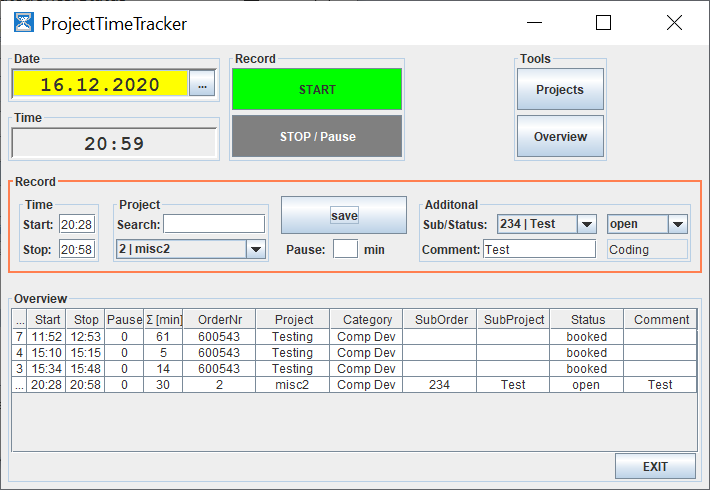Click the yellow date field 16.12.2020
710x490 pixels.
pos(100,86)
